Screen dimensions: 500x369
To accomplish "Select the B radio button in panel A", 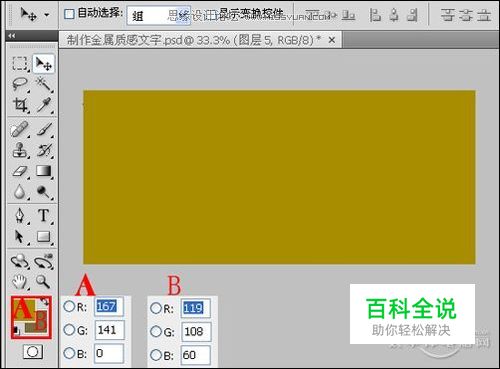I will point(69,353).
